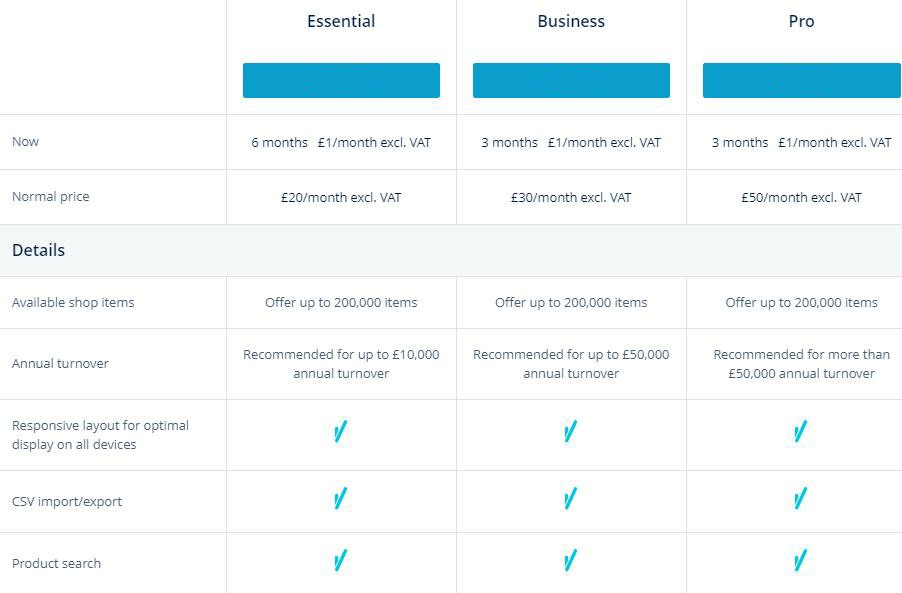Image resolution: width=902 pixels, height=593 pixels.
Task: Click the Business plan's Responsive layout checkmark
Action: 570,432
